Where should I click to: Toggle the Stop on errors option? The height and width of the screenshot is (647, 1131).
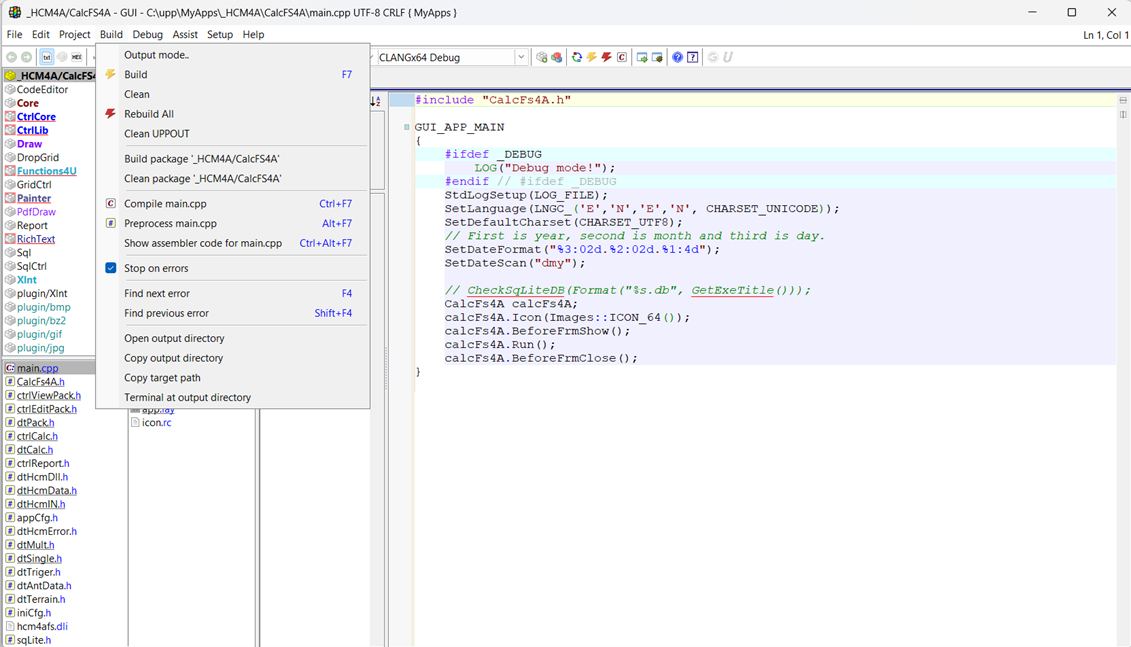coord(156,268)
